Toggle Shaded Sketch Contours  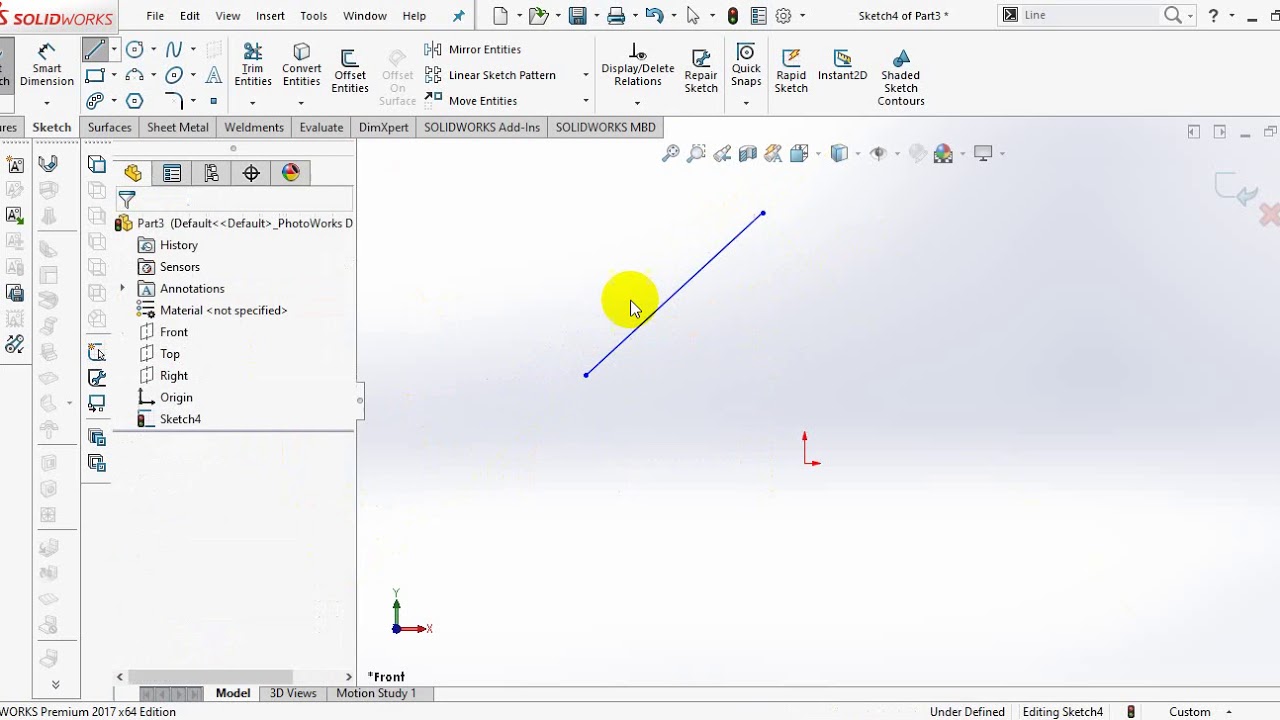coord(901,78)
